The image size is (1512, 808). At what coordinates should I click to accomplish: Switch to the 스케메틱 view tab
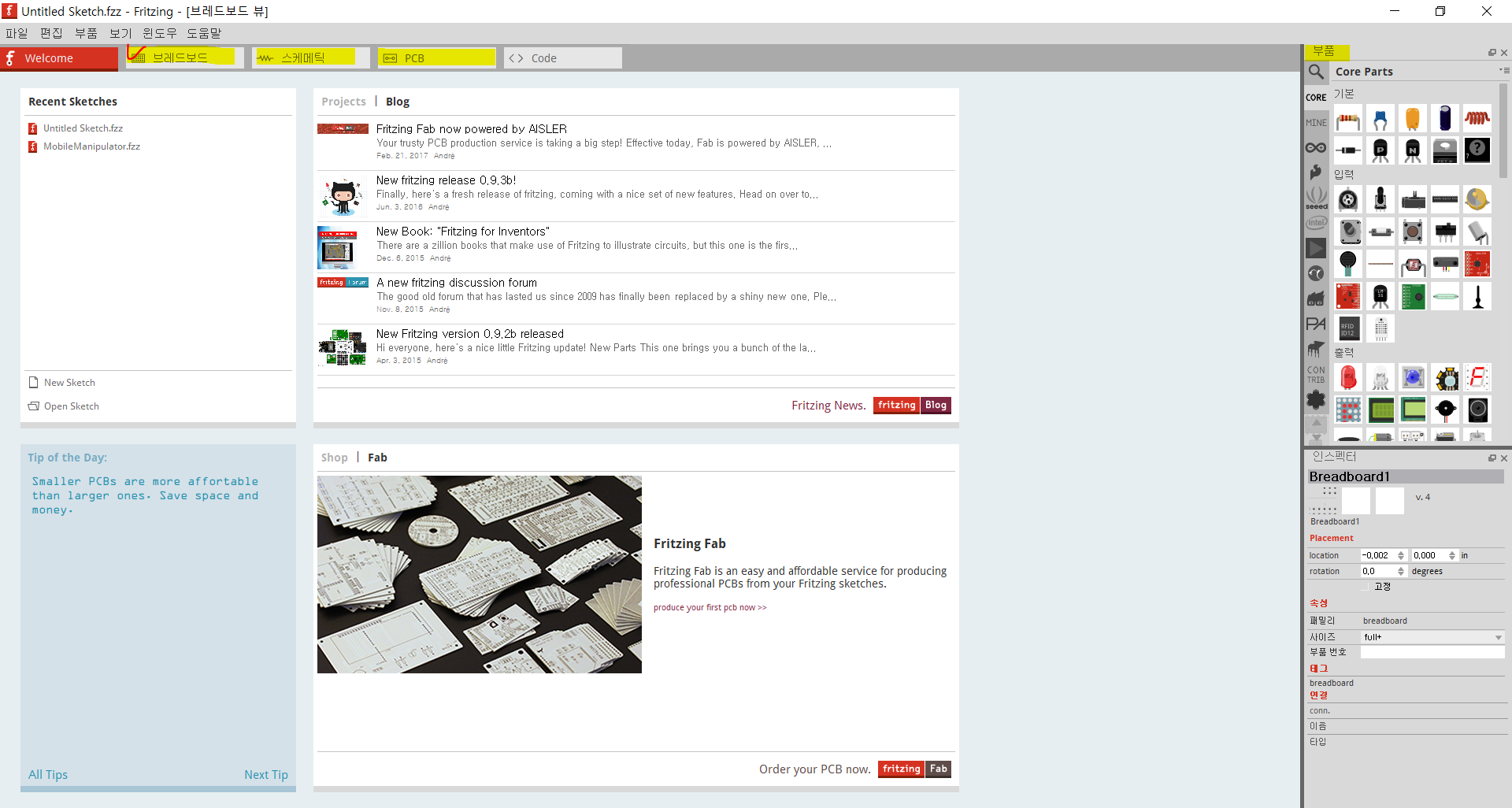pyautogui.click(x=311, y=58)
